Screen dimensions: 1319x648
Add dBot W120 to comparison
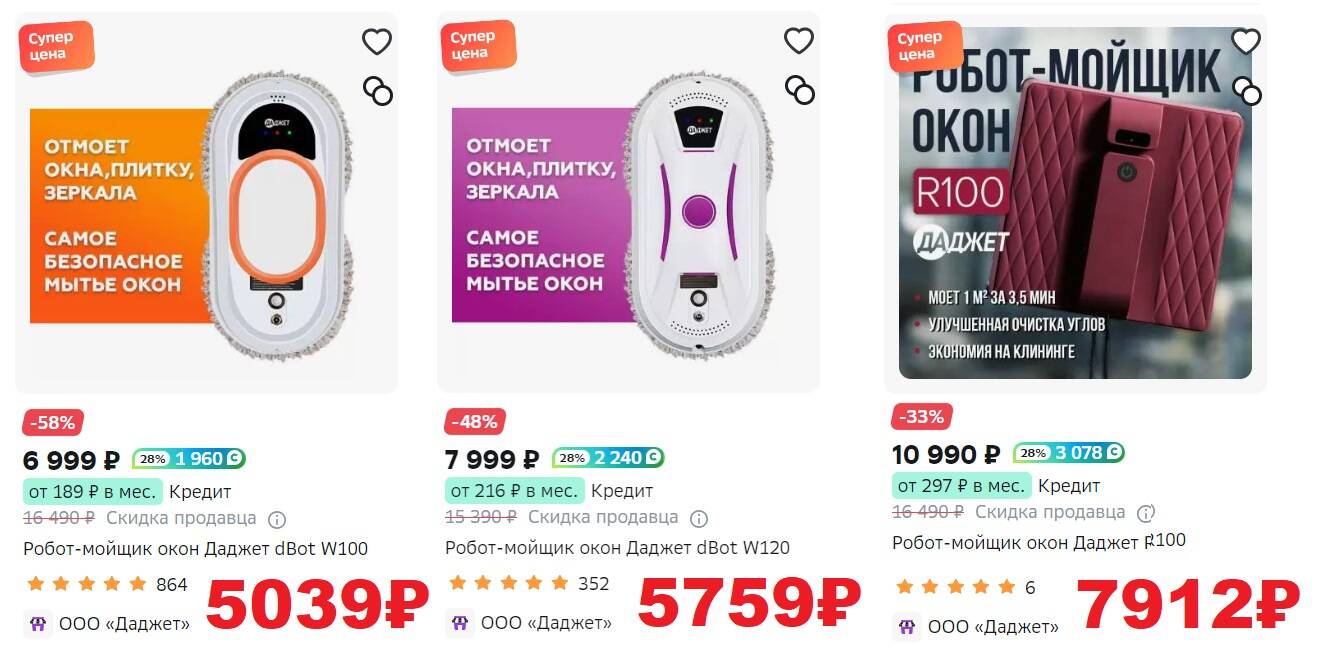[x=799, y=90]
